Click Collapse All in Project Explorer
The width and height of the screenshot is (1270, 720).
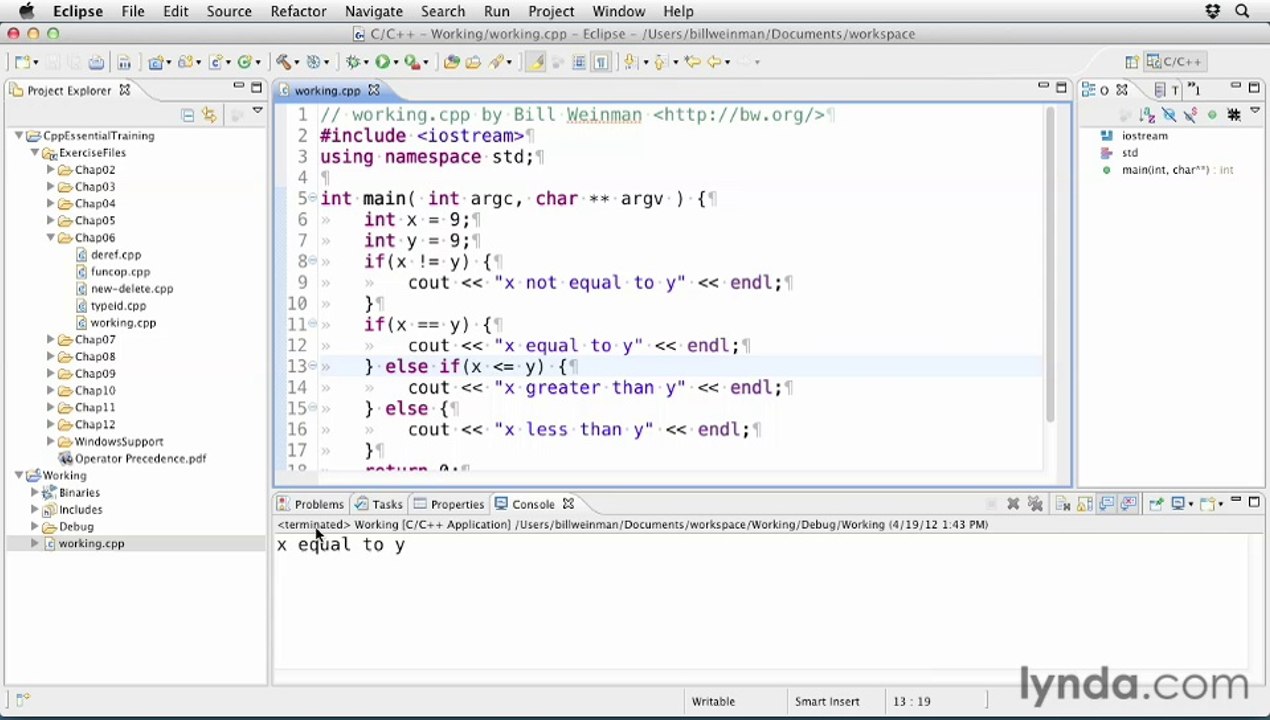pyautogui.click(x=187, y=115)
